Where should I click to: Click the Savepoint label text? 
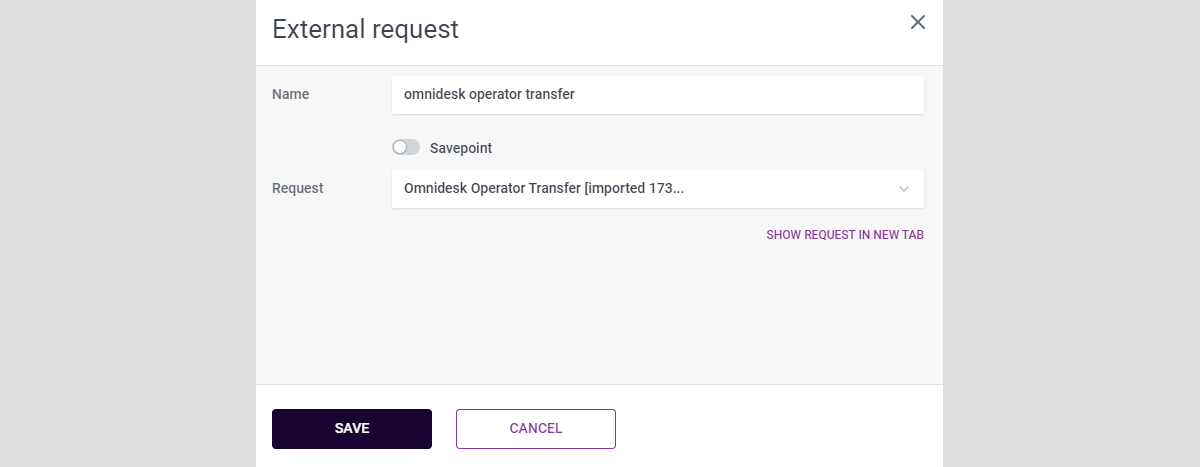[x=461, y=148]
